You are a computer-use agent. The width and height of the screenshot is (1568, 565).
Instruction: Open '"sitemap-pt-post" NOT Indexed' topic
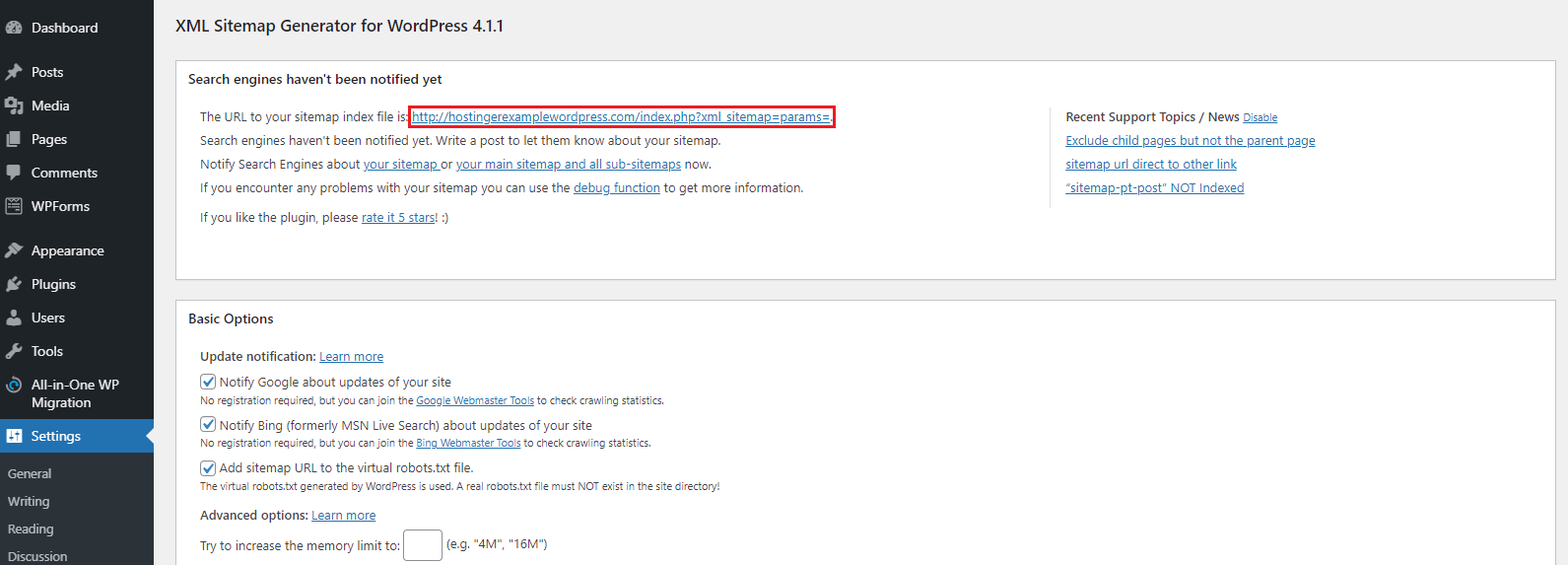(1155, 188)
